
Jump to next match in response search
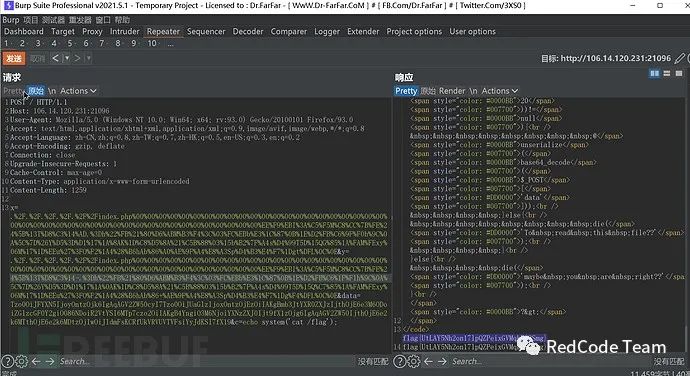point(442,361)
